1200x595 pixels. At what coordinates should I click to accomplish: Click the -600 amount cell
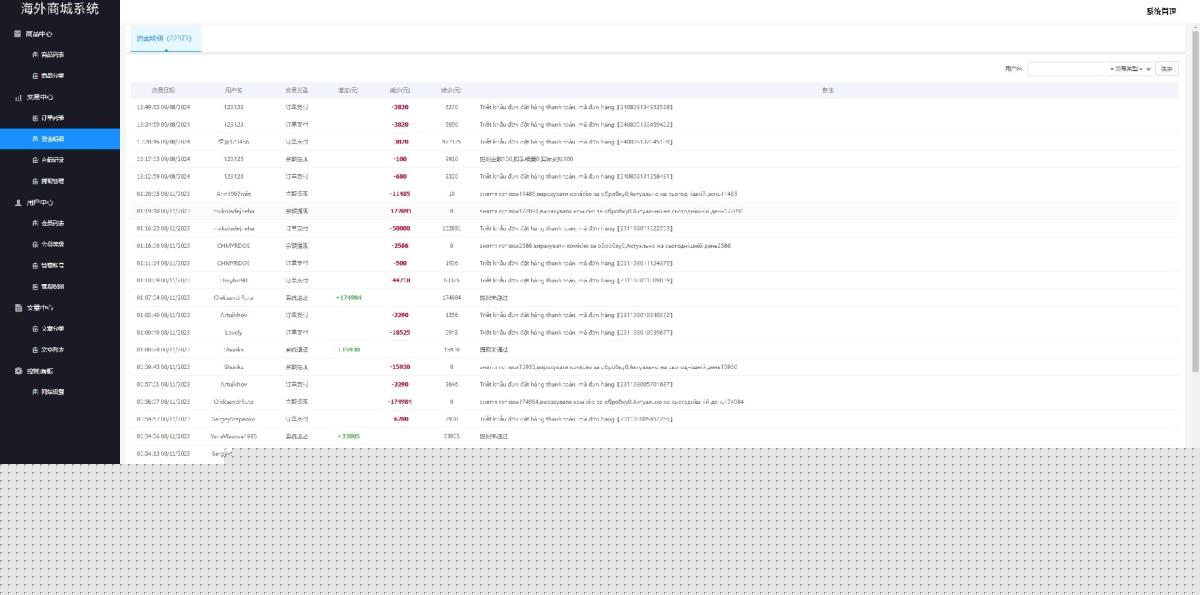click(400, 176)
